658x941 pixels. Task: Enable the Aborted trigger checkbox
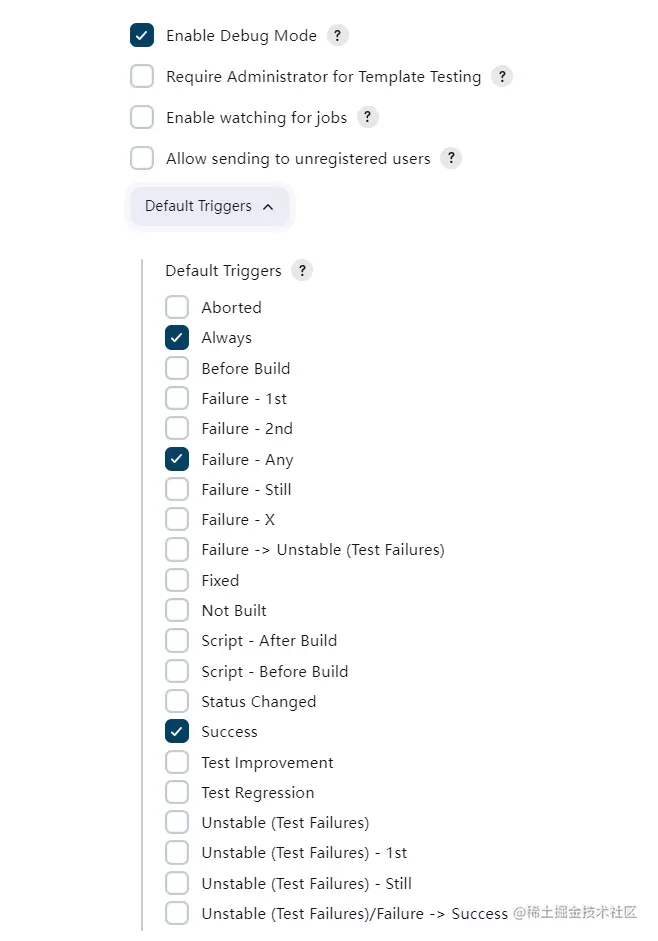[177, 307]
